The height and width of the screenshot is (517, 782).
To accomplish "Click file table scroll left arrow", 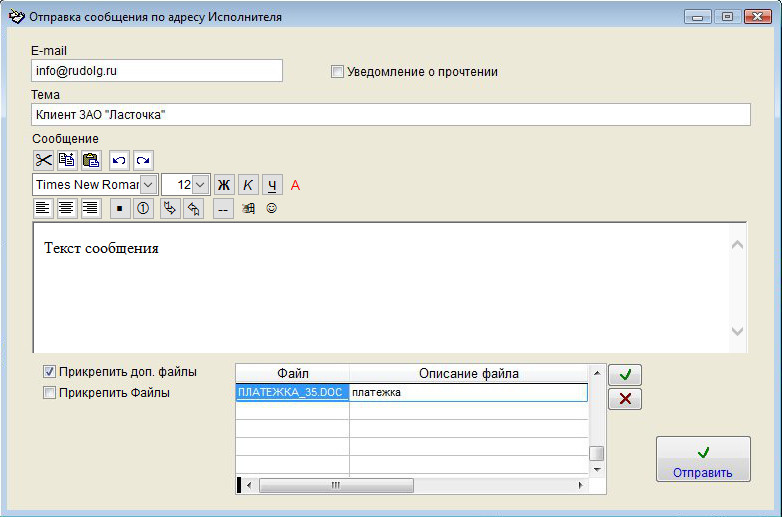I will (x=249, y=485).
